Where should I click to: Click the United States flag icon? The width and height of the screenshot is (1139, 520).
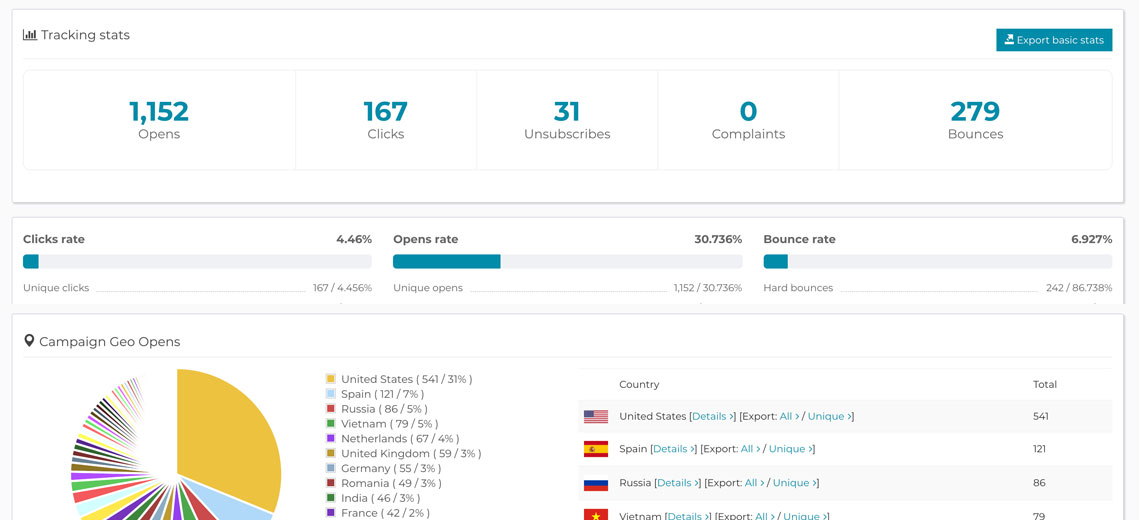[x=596, y=416]
